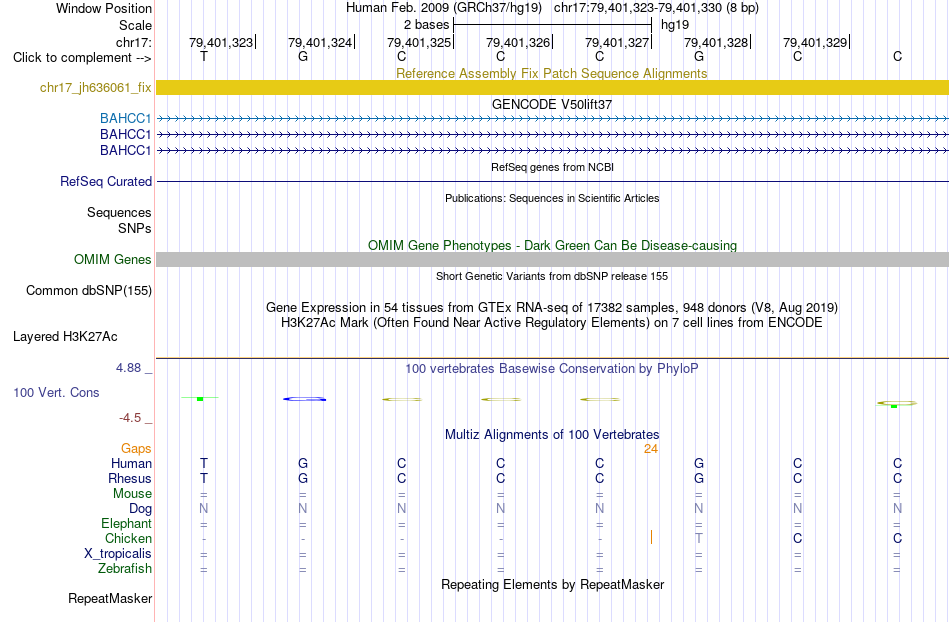
Task: Click the '2 bases' scale bar
Action: (552, 25)
